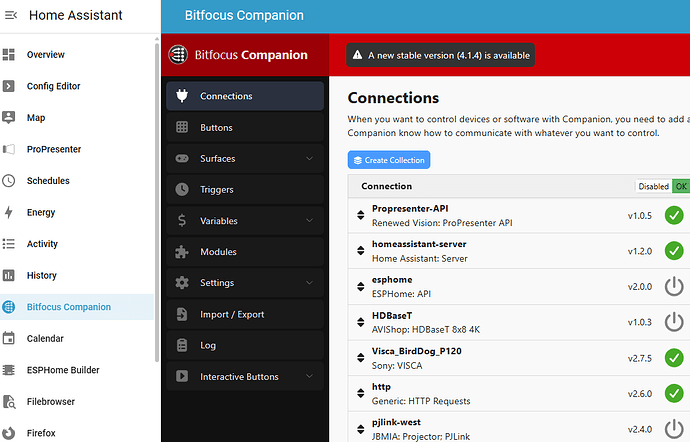The width and height of the screenshot is (690, 442).
Task: Click the Calendar icon
Action: (9, 338)
